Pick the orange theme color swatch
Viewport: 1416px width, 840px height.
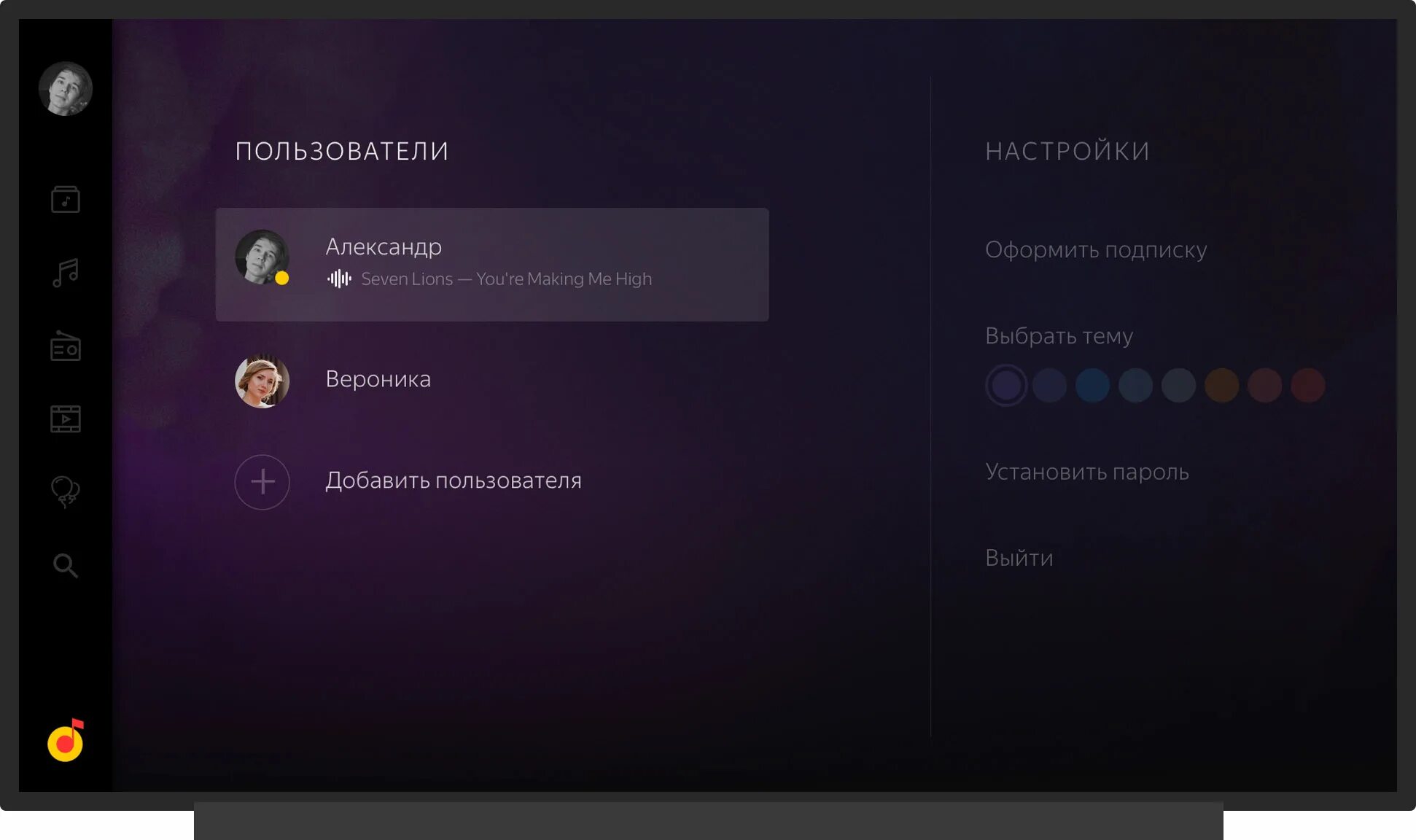1221,385
